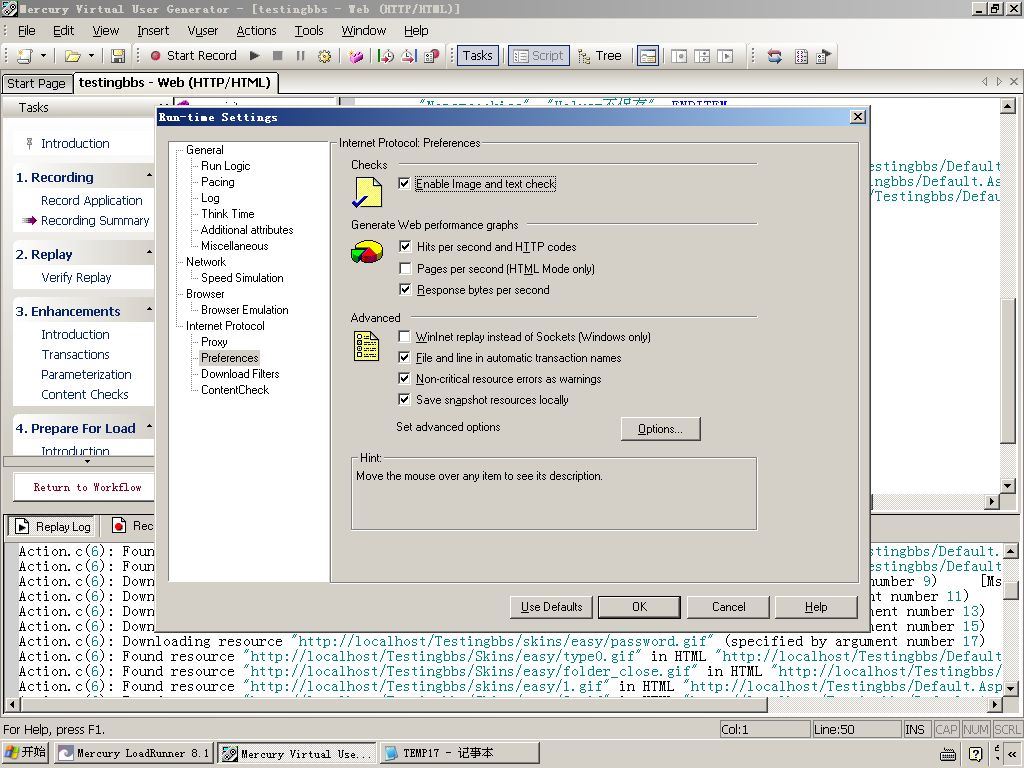Select Proxy in settings tree

(214, 342)
